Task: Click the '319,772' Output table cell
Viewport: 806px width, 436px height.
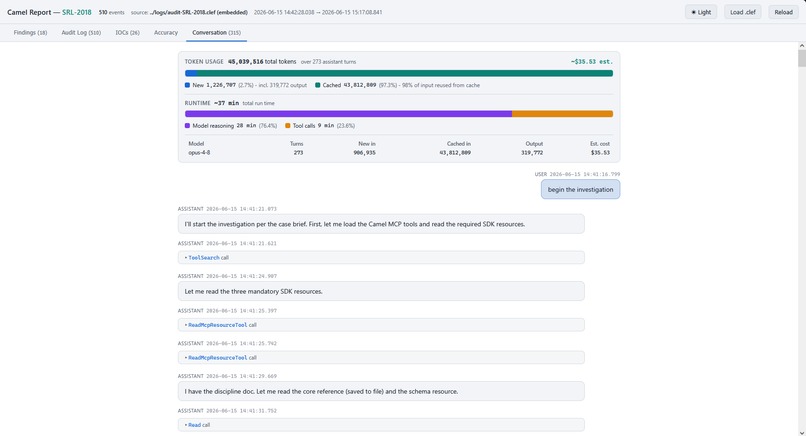Action: coord(532,153)
